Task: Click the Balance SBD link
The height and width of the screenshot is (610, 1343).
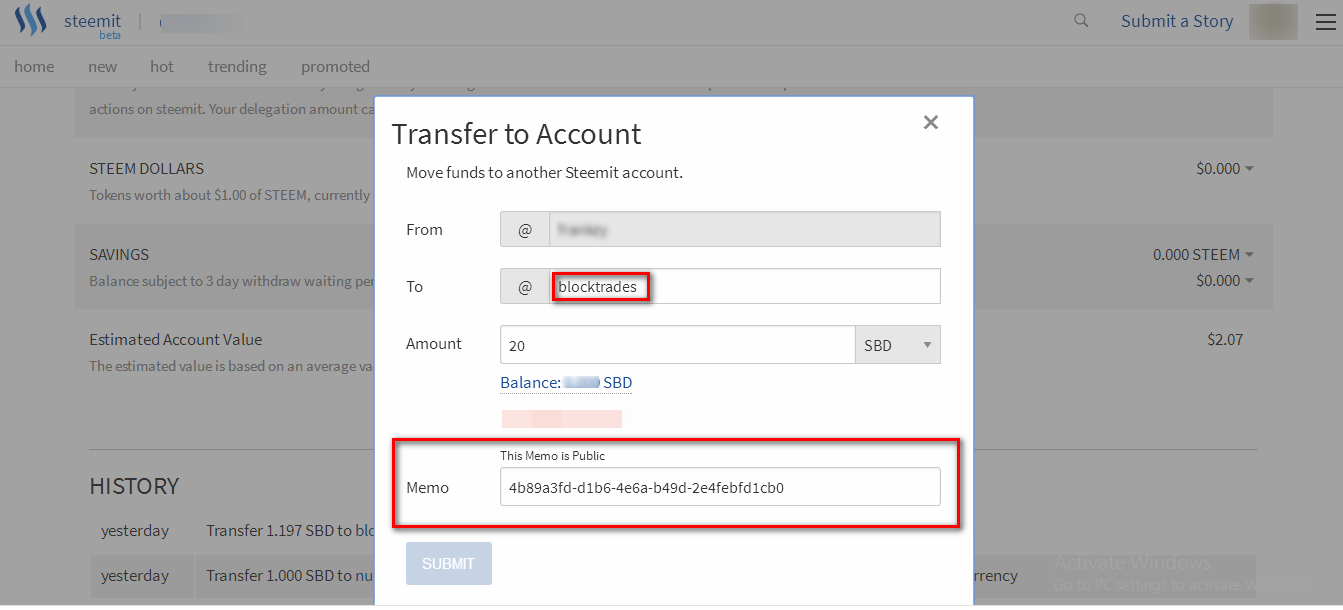Action: (x=566, y=383)
